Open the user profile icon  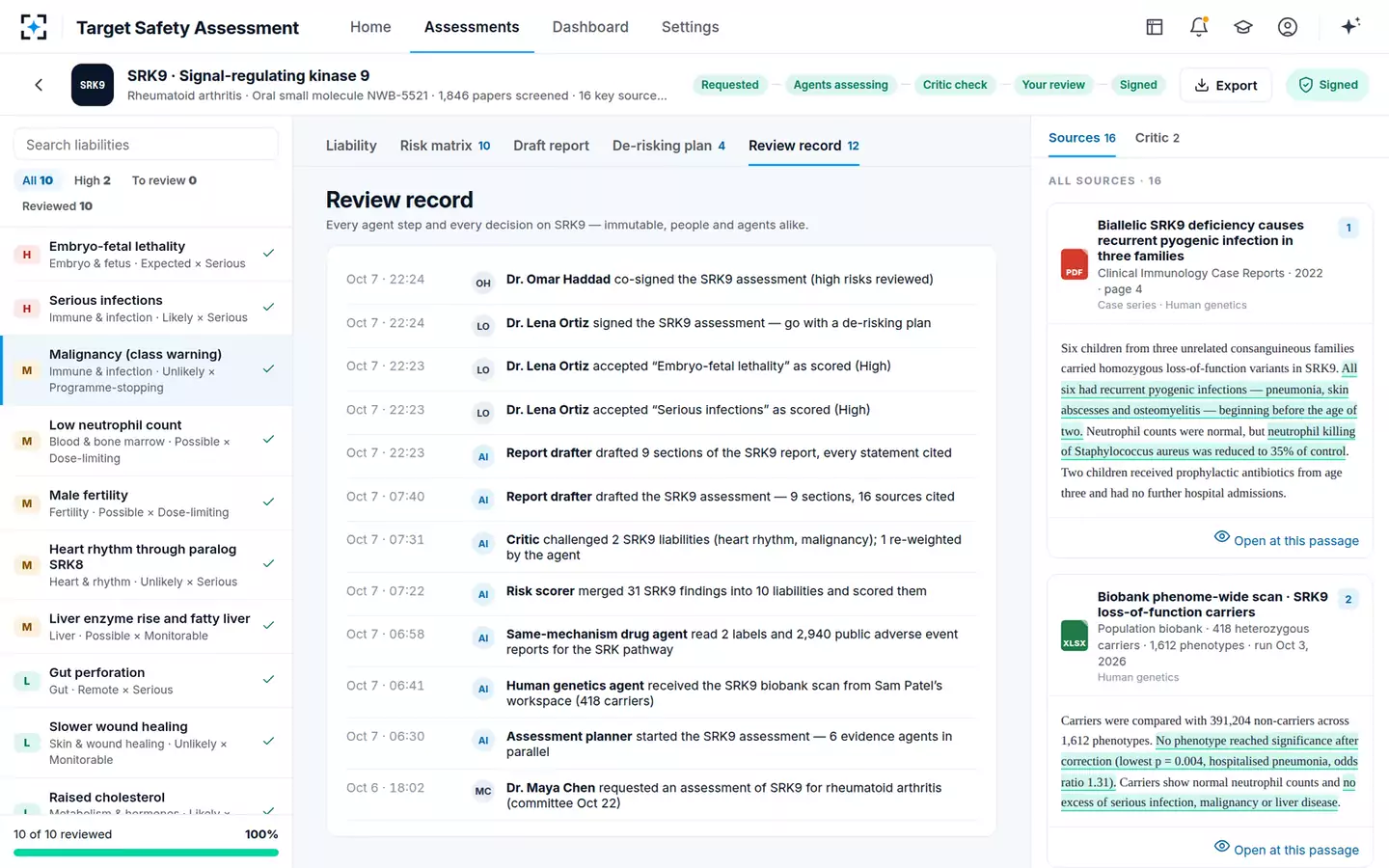click(1288, 27)
